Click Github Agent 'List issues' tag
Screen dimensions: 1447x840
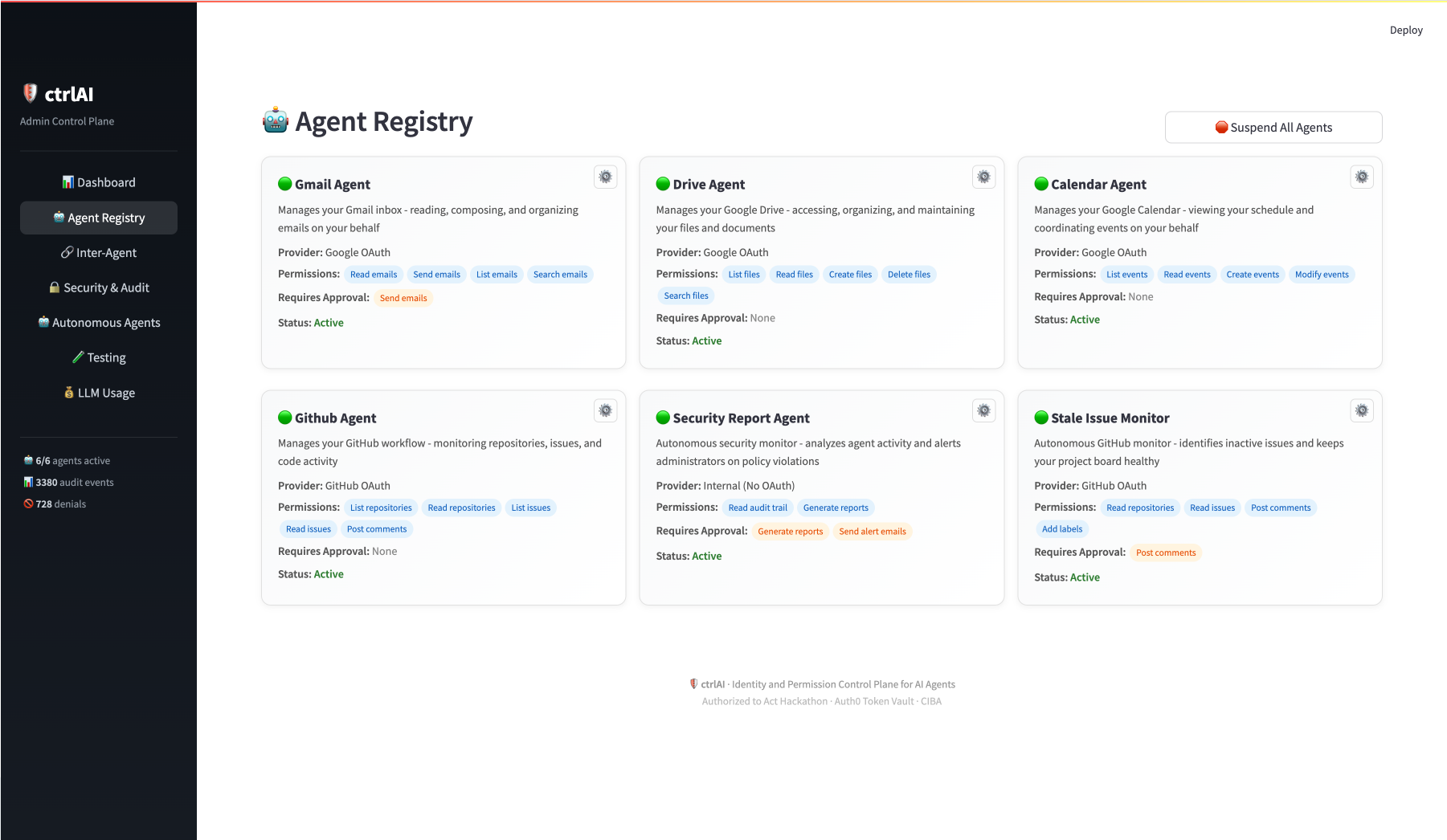point(531,508)
